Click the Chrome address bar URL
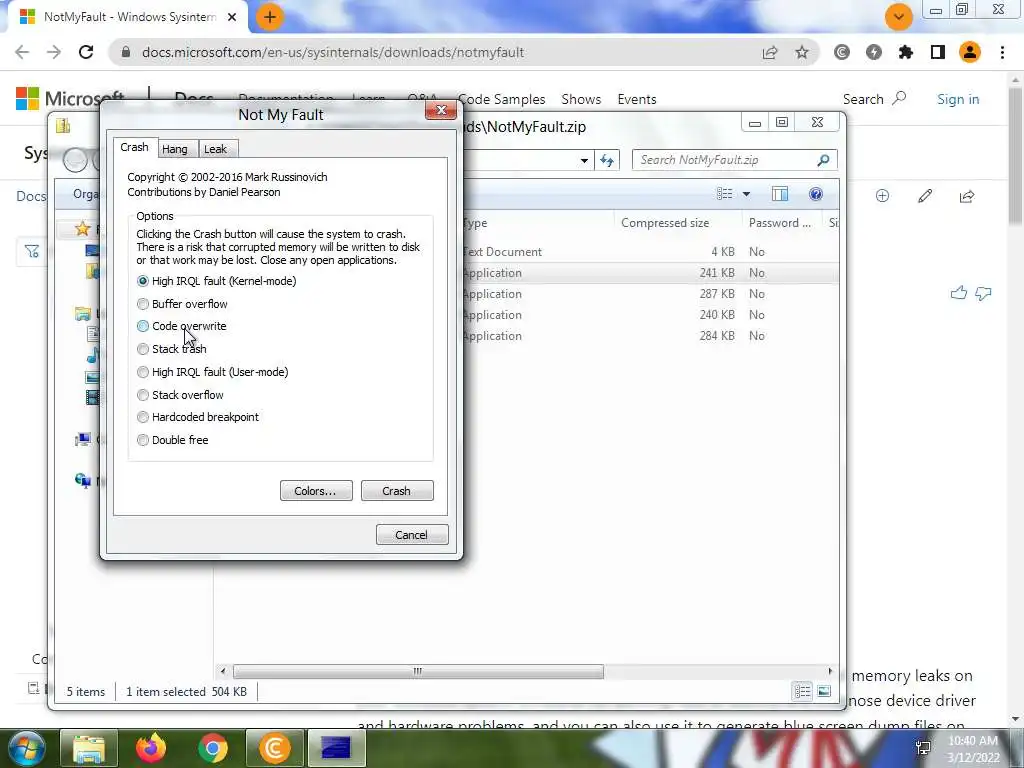This screenshot has height=768, width=1024. 332,52
